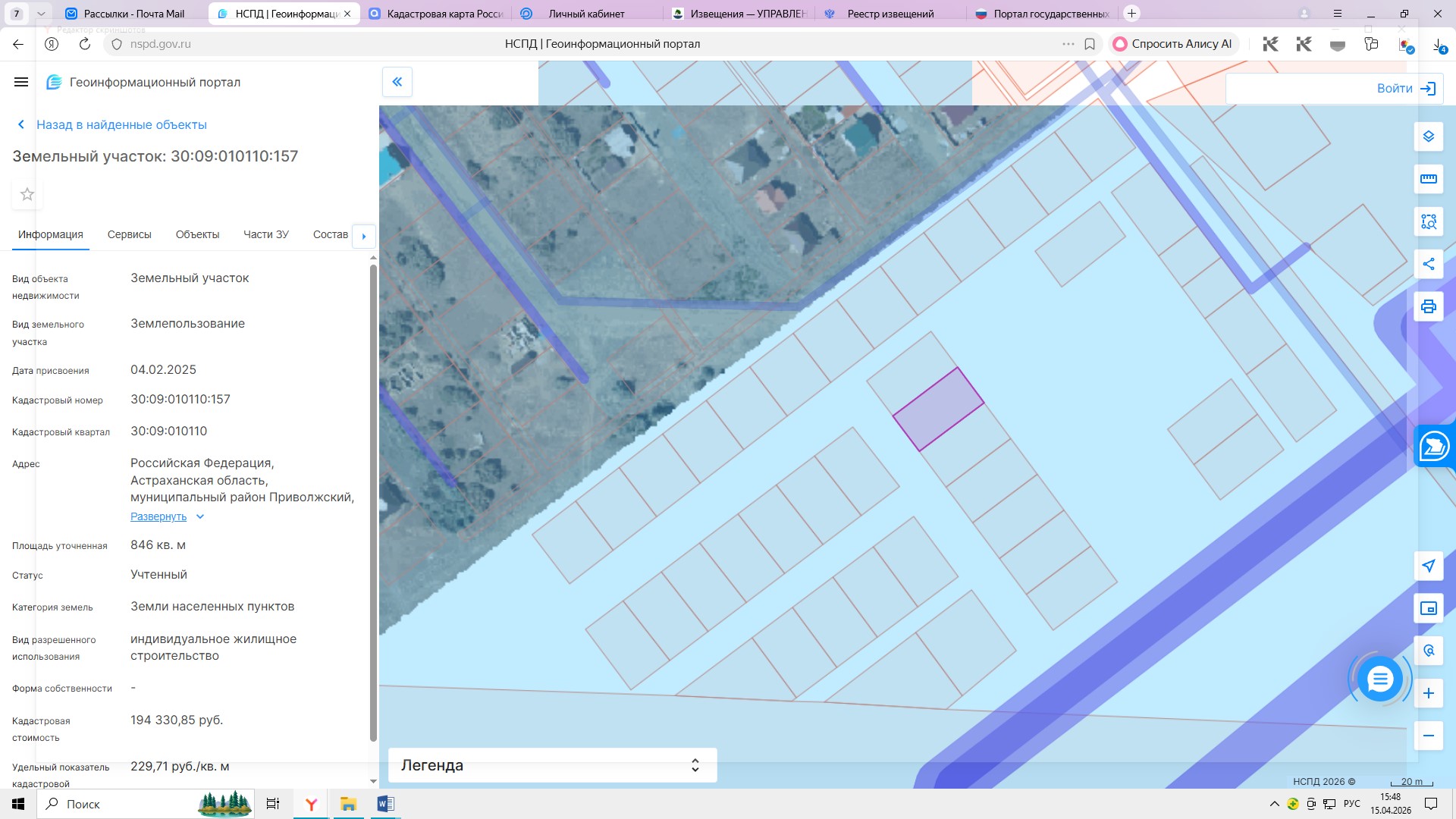Select the ruler measurement tool
Image resolution: width=1456 pixels, height=819 pixels.
tap(1428, 179)
